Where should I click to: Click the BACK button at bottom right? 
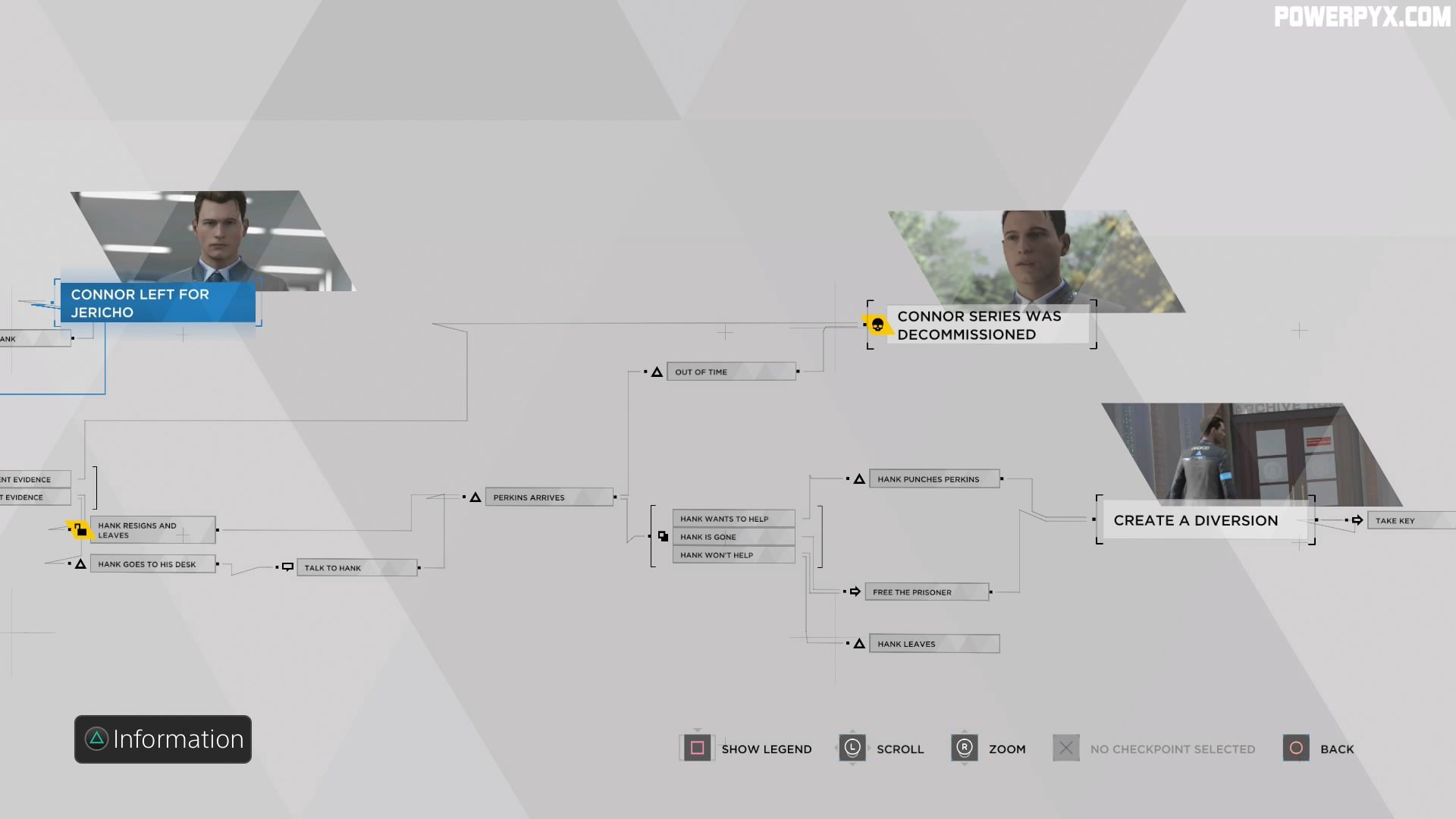click(x=1320, y=748)
